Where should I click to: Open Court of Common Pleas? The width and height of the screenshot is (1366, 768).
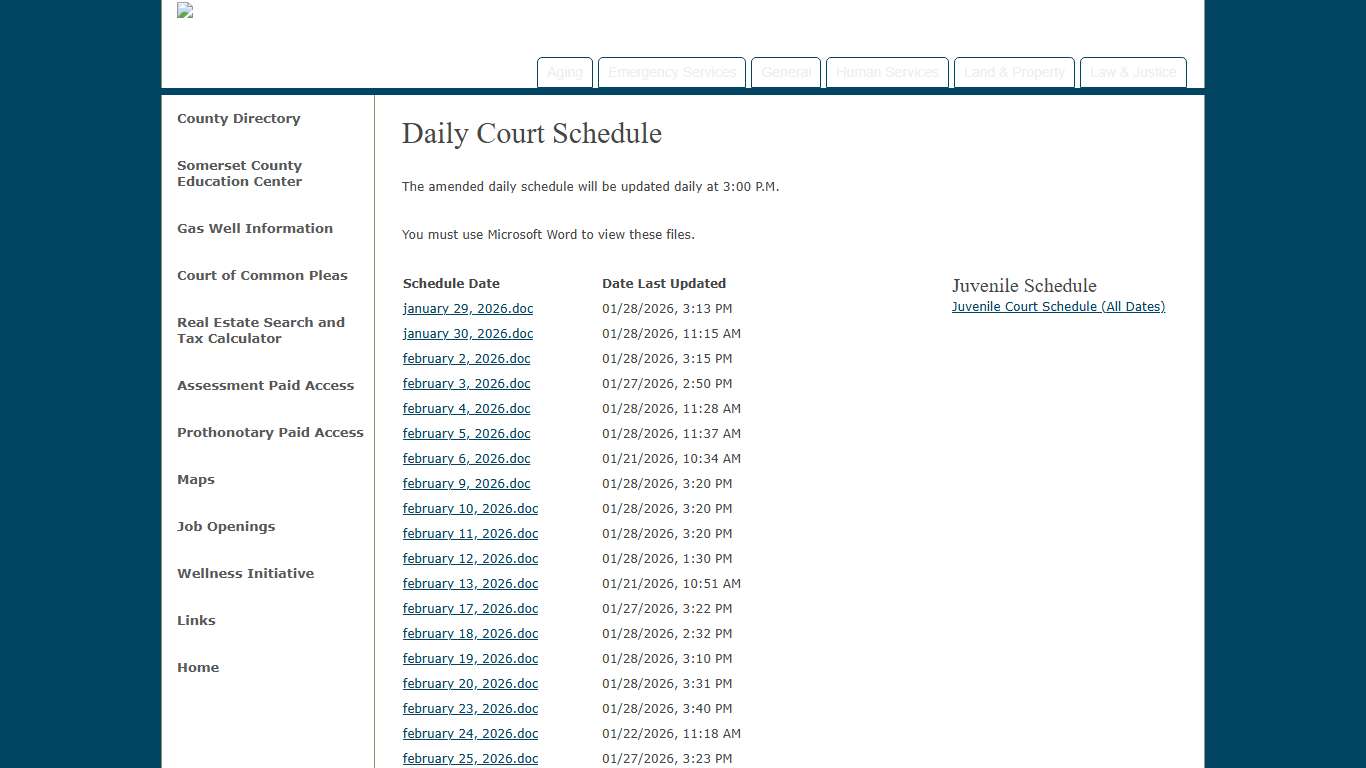(x=262, y=275)
